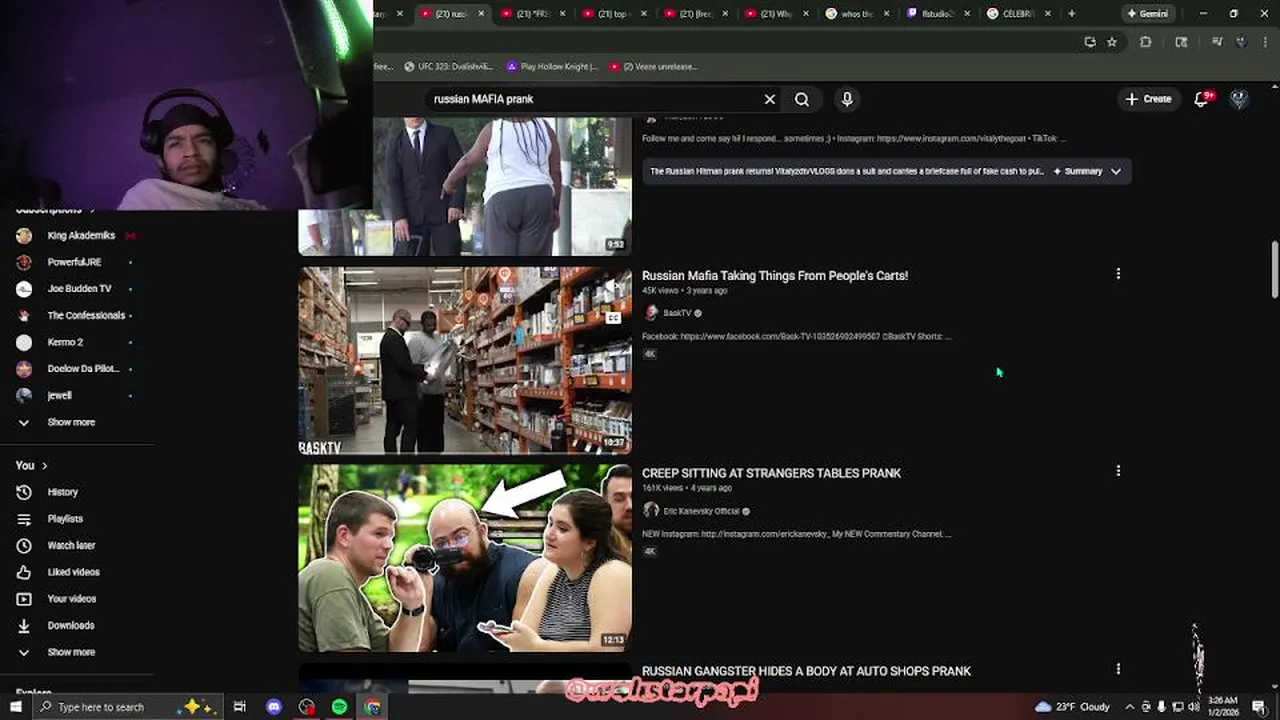Viewport: 1280px width, 720px height.
Task: Open Spotify from the taskbar
Action: (340, 707)
